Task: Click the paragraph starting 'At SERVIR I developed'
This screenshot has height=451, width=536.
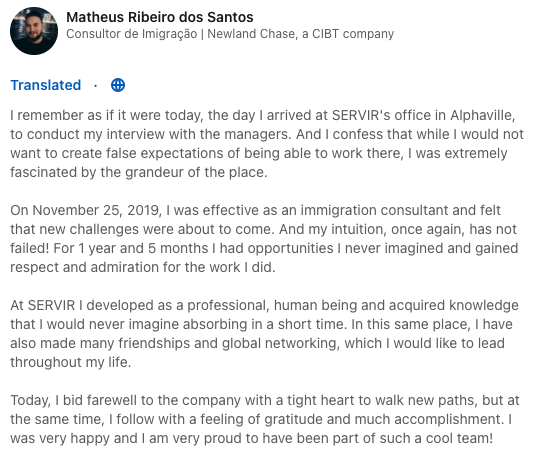Action: pos(264,333)
